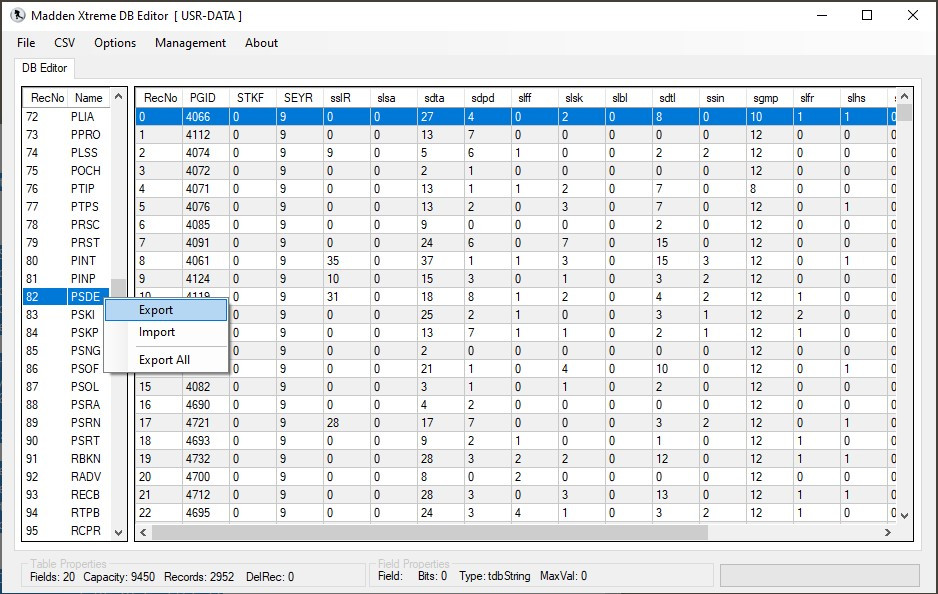Image resolution: width=938 pixels, height=594 pixels.
Task: Click PGID cell 4112
Action: (206, 135)
